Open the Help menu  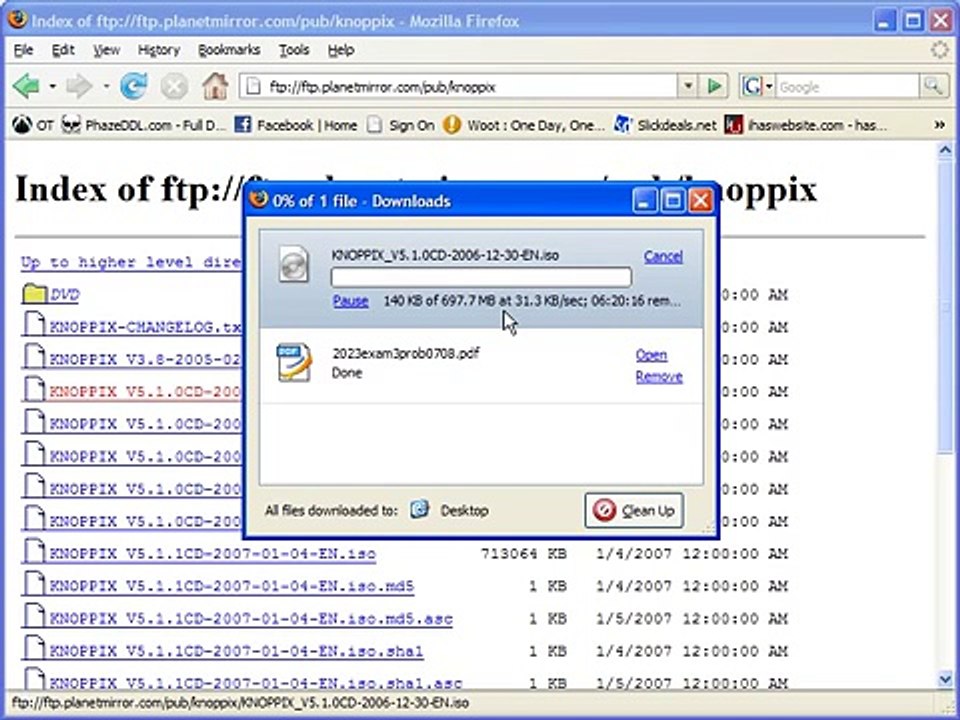pos(340,50)
